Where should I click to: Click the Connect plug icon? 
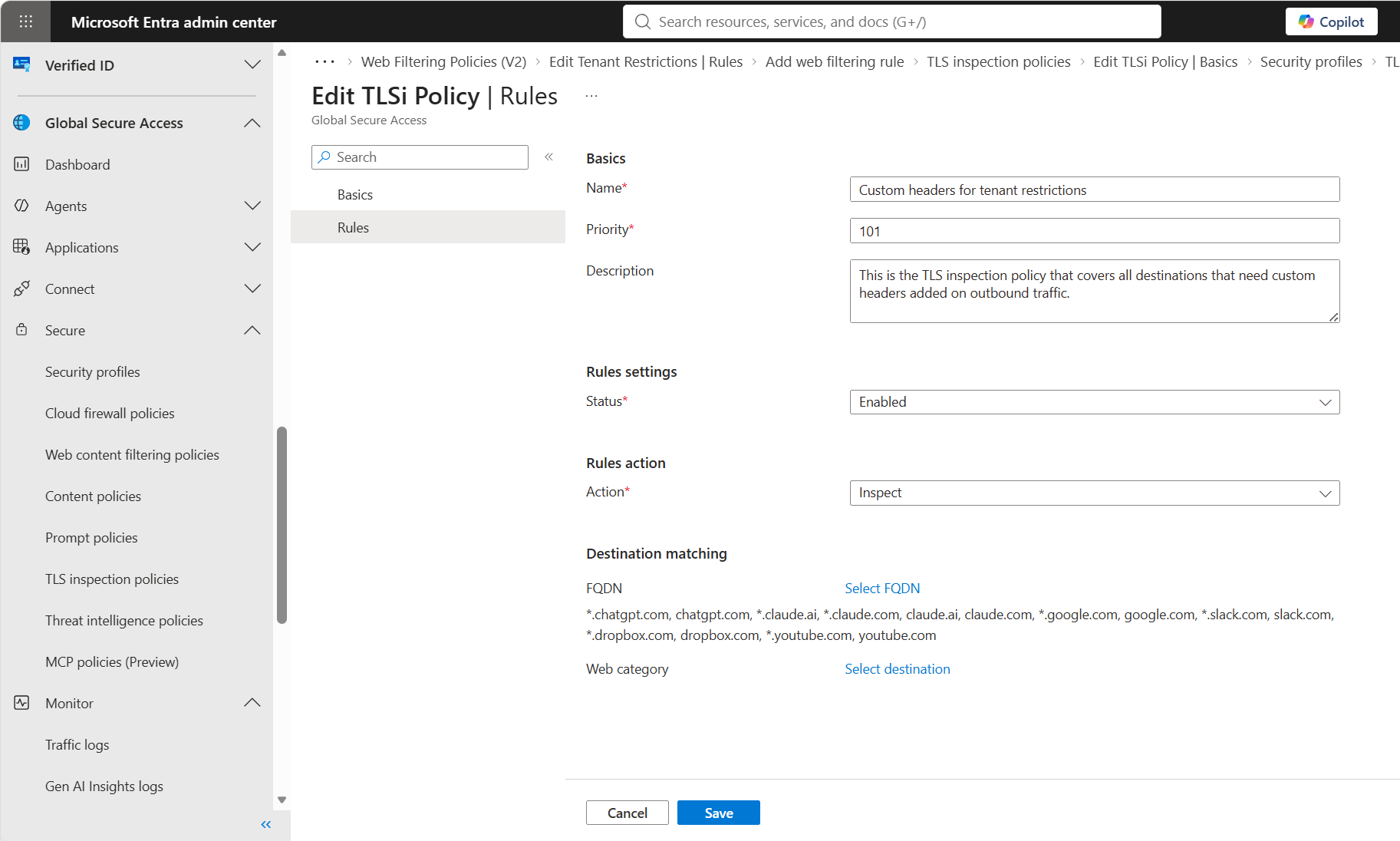tap(21, 289)
